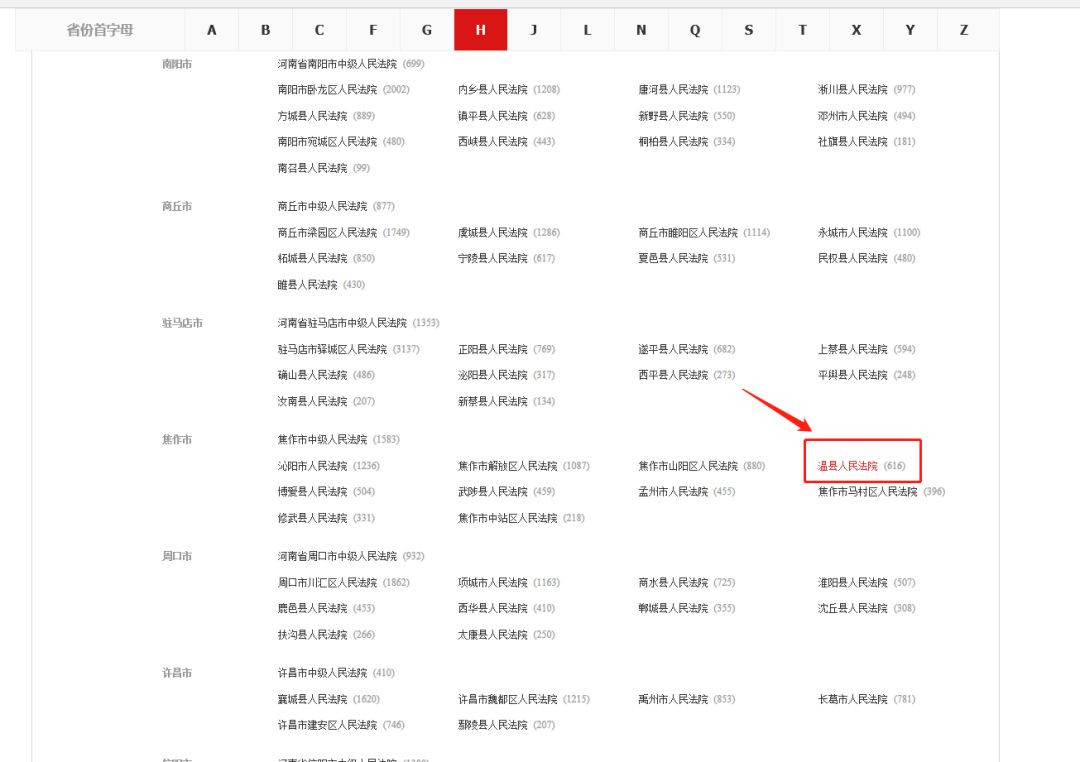Image resolution: width=1080 pixels, height=762 pixels.
Task: Open the red 温县人民法院 link
Action: coord(848,466)
